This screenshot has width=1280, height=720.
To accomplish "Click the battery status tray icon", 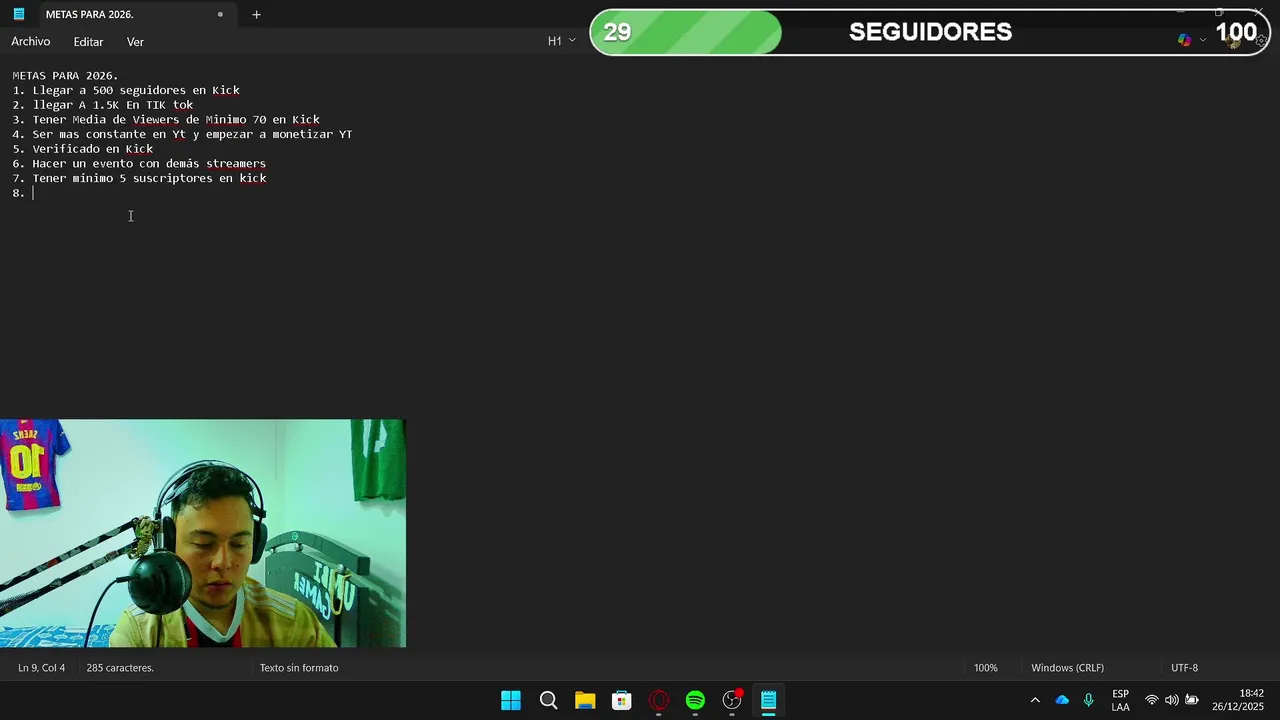I will click(1192, 700).
